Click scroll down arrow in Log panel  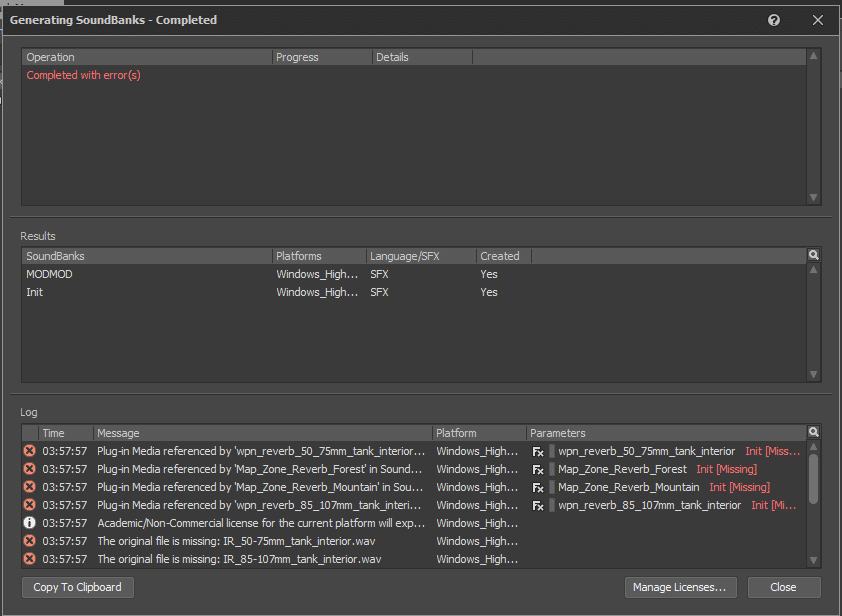(814, 560)
